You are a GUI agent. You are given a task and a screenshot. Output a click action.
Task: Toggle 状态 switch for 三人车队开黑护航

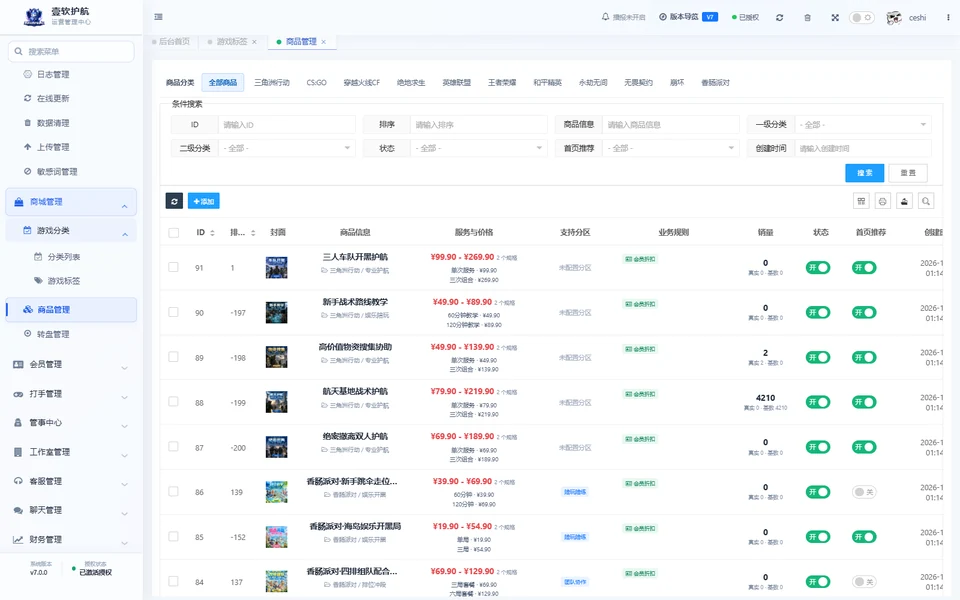pos(818,268)
